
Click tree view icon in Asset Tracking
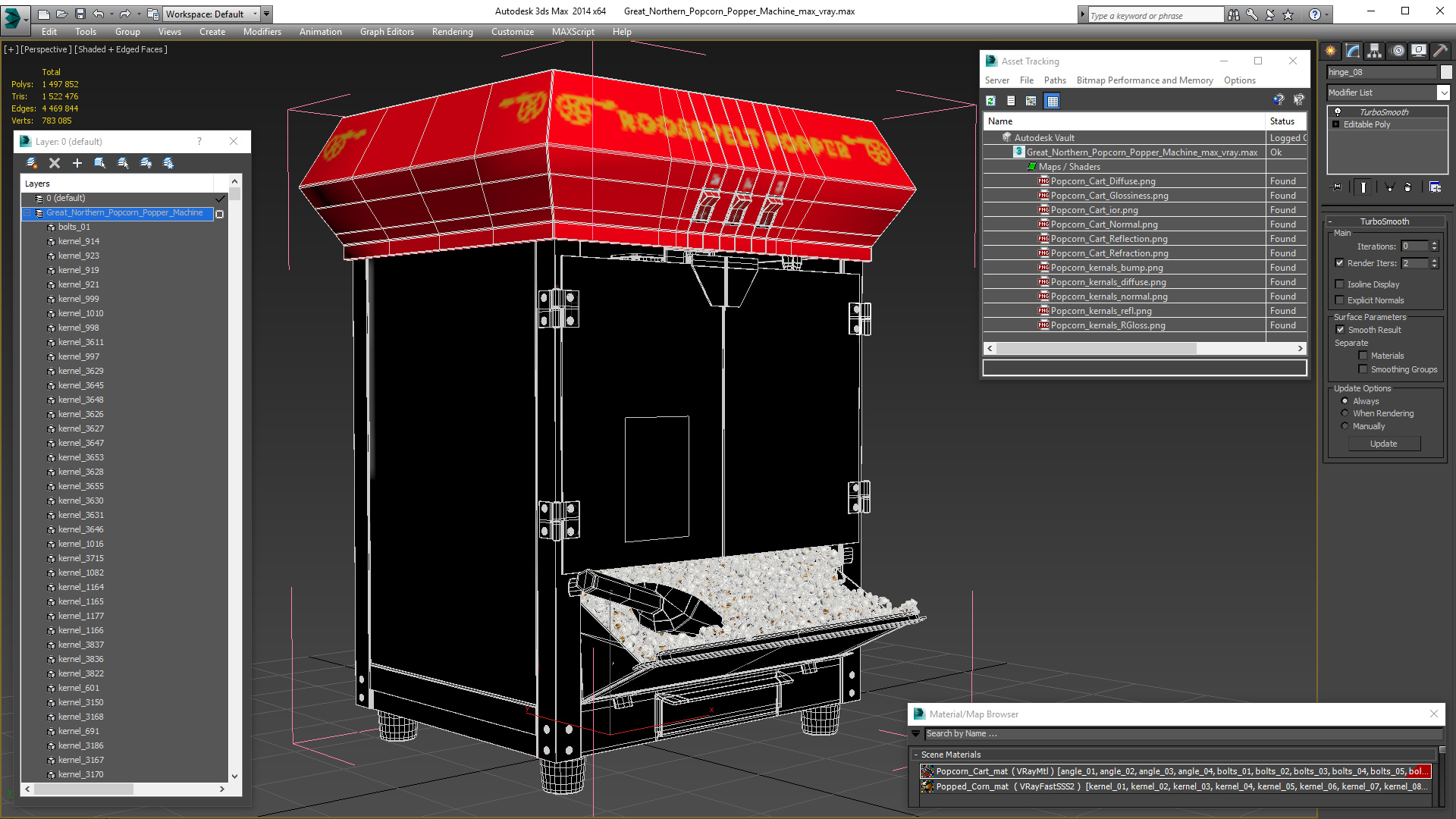pyautogui.click(x=1031, y=101)
